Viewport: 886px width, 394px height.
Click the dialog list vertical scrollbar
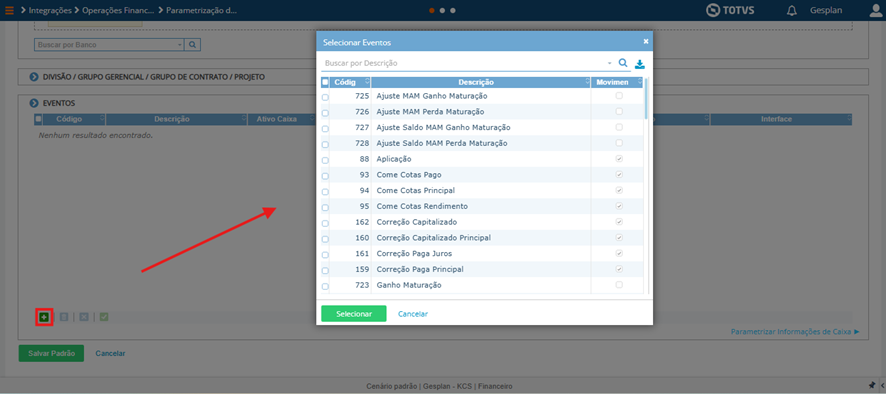646,98
